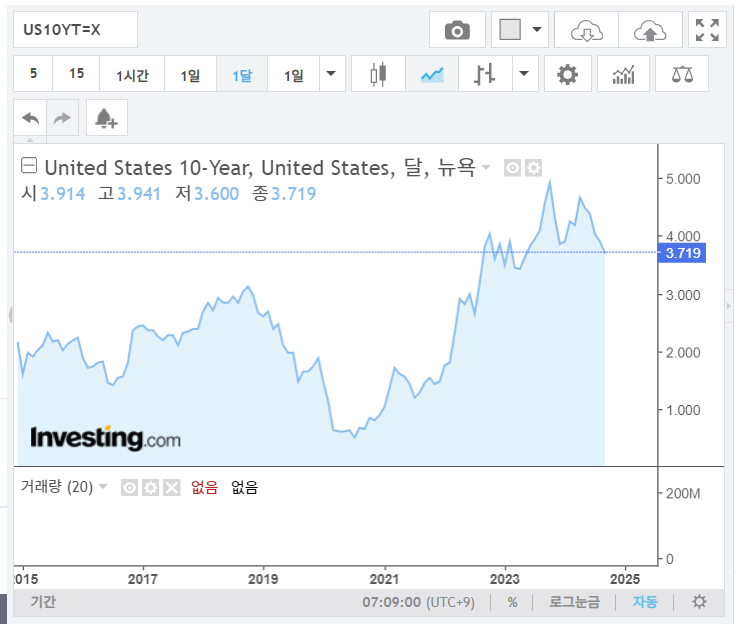Viewport: 736px width, 625px height.
Task: Click the 기간 date range button
Action: point(43,602)
